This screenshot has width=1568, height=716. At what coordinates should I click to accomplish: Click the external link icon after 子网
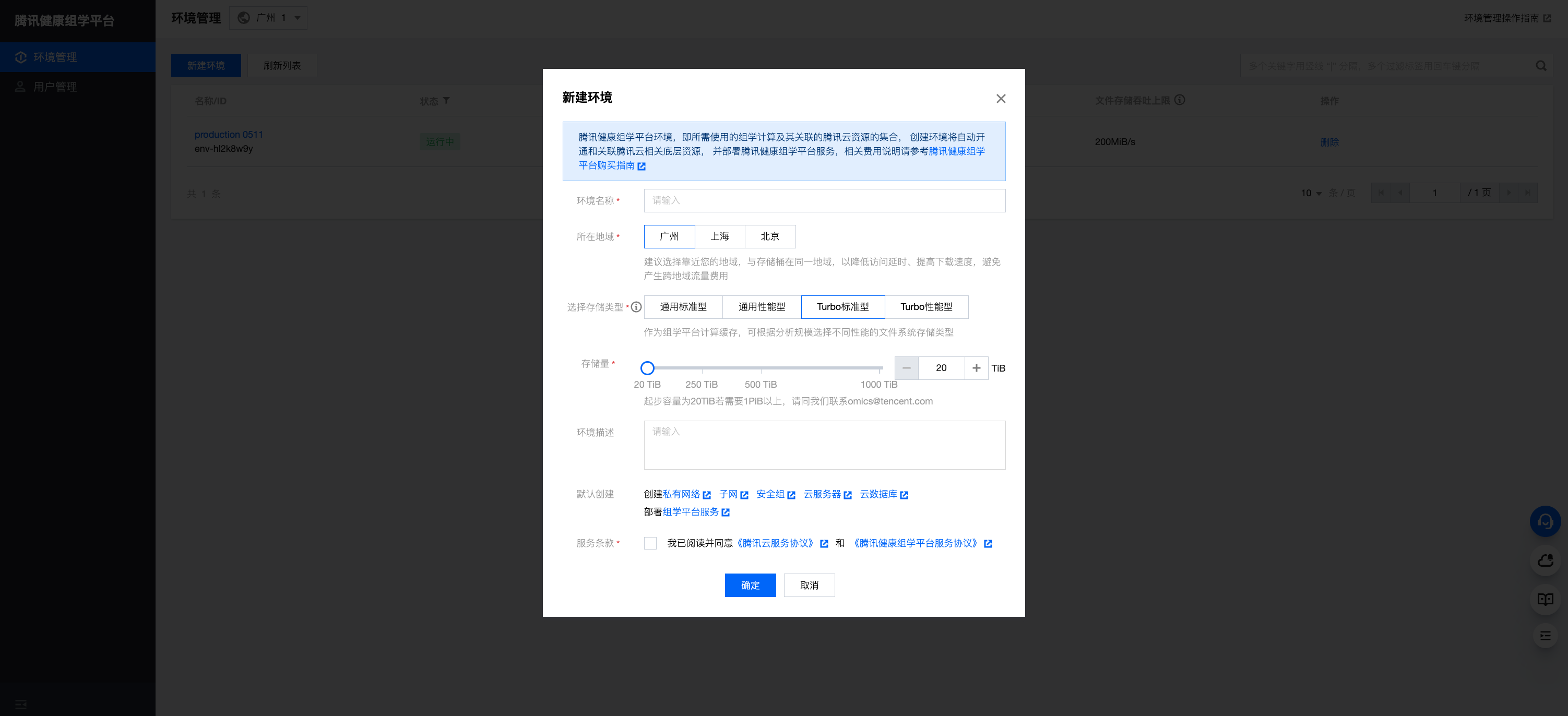[x=744, y=495]
